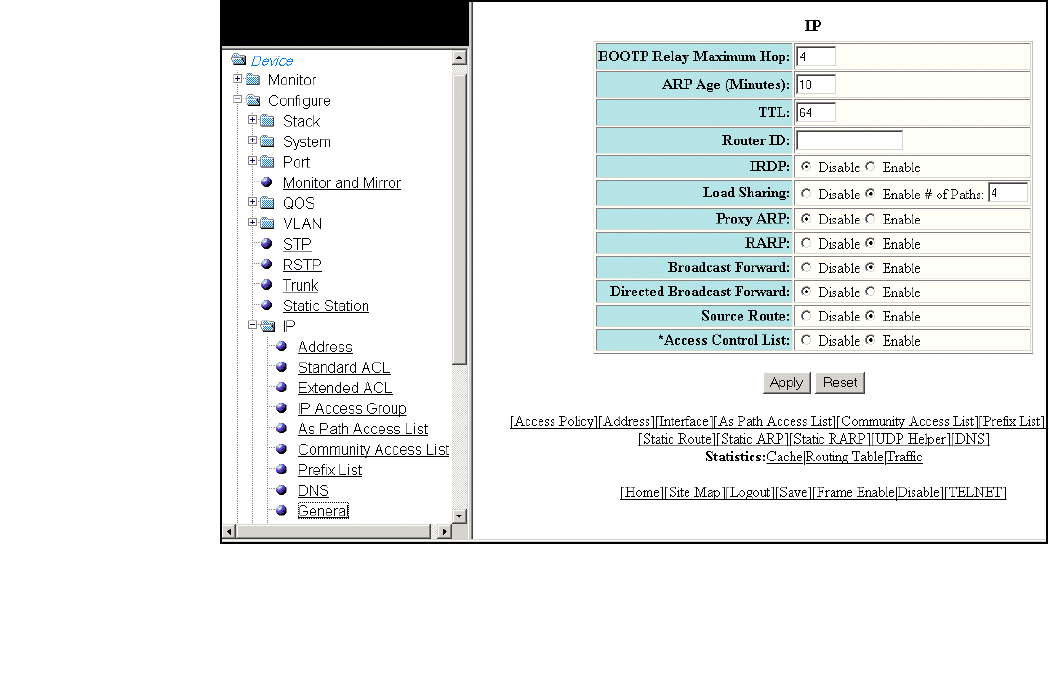The width and height of the screenshot is (1049, 700).
Task: Expand the Monitor tree node
Action: click(x=237, y=79)
